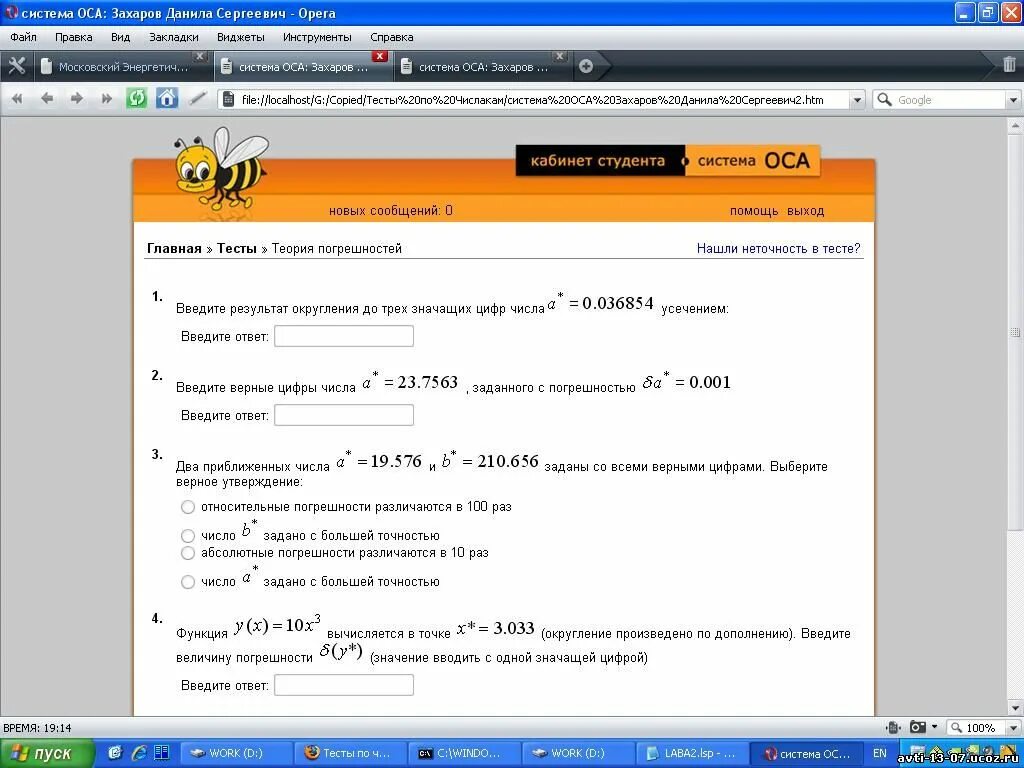Open the 100% zoom dropdown

tap(1012, 727)
